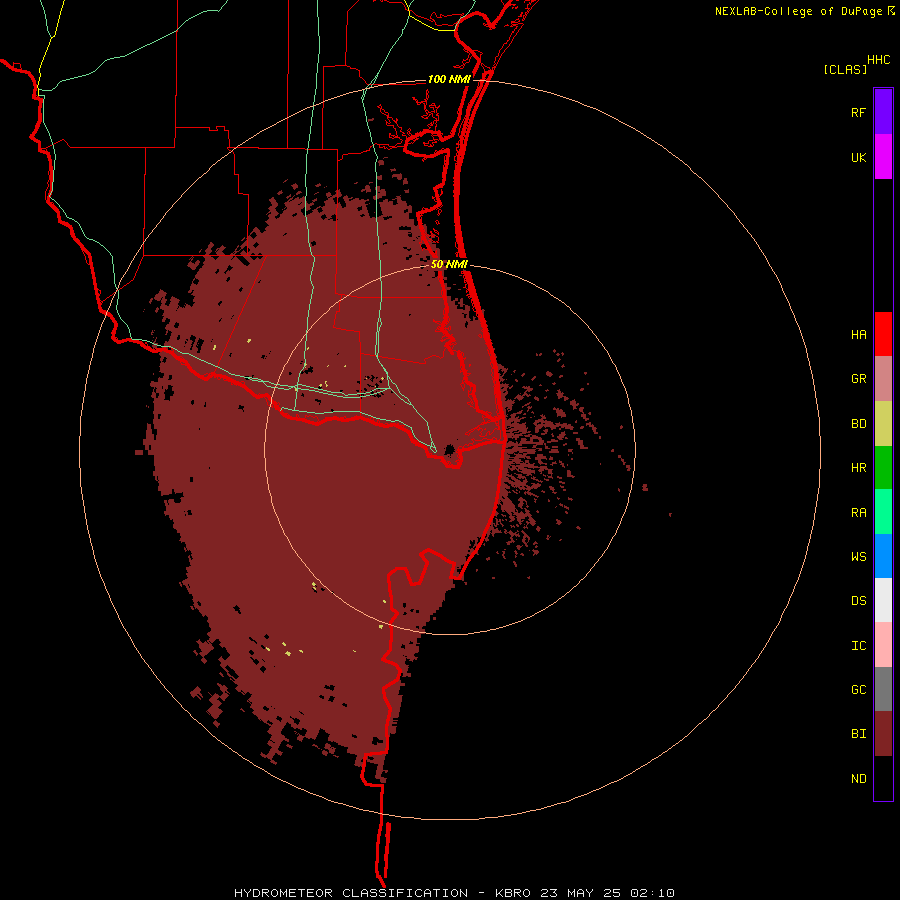The height and width of the screenshot is (900, 900).
Task: Click the GC legend label
Action: point(858,690)
